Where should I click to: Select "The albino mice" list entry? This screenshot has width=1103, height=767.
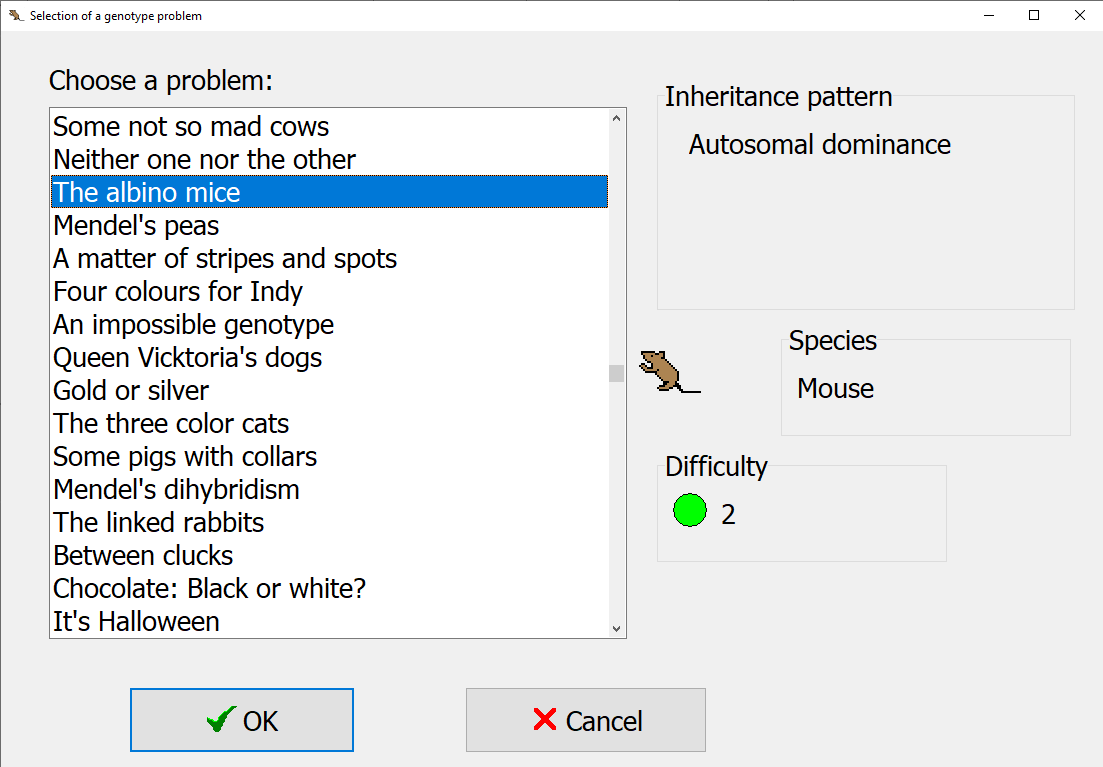pyautogui.click(x=147, y=192)
